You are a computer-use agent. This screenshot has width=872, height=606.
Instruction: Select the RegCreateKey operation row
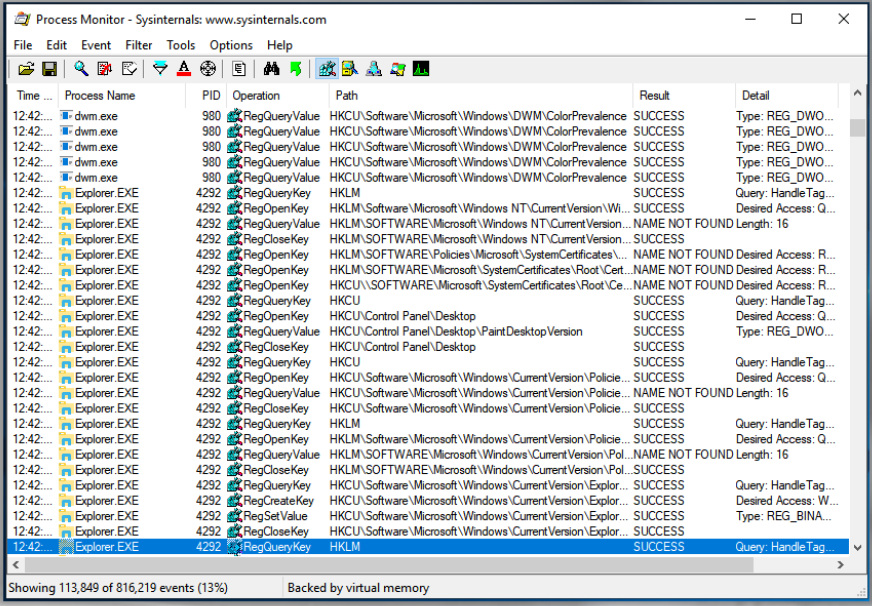pyautogui.click(x=428, y=500)
